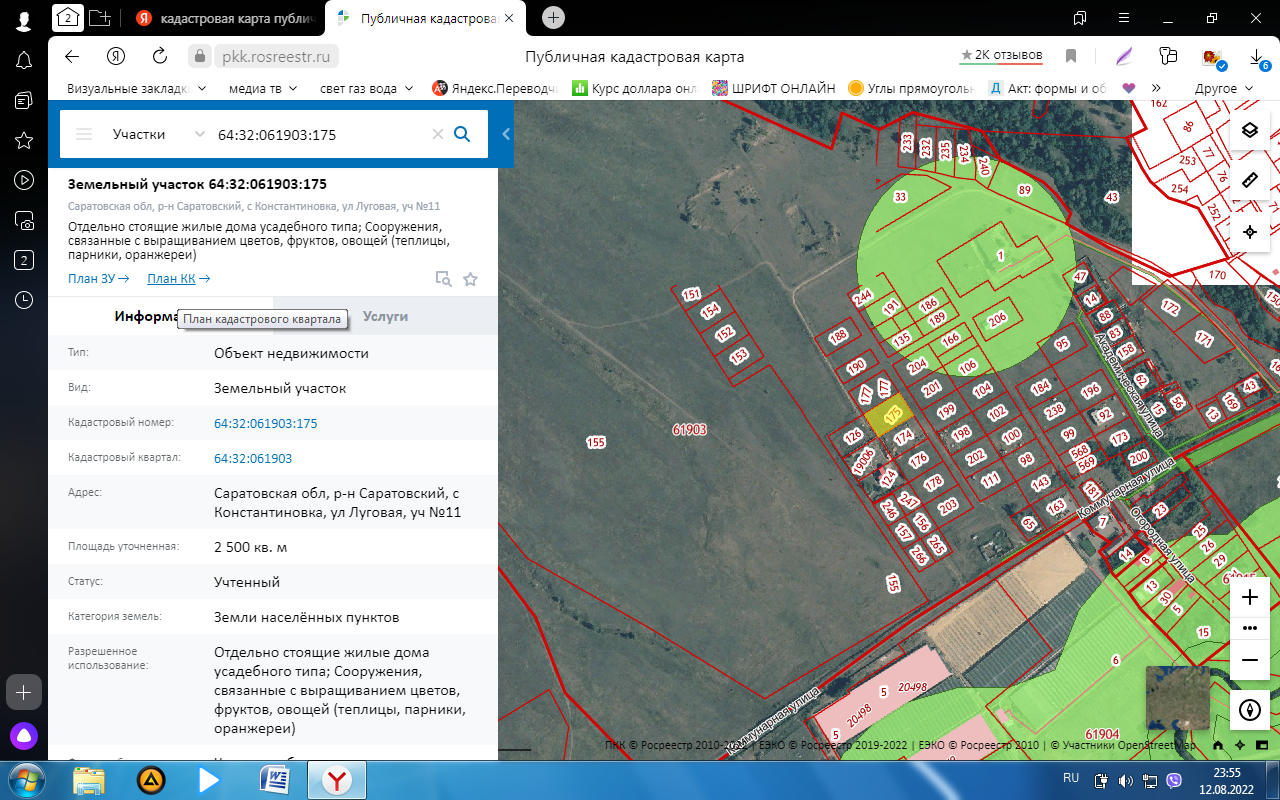Open the sidebar notifications bell
This screenshot has width=1280, height=800.
click(24, 60)
